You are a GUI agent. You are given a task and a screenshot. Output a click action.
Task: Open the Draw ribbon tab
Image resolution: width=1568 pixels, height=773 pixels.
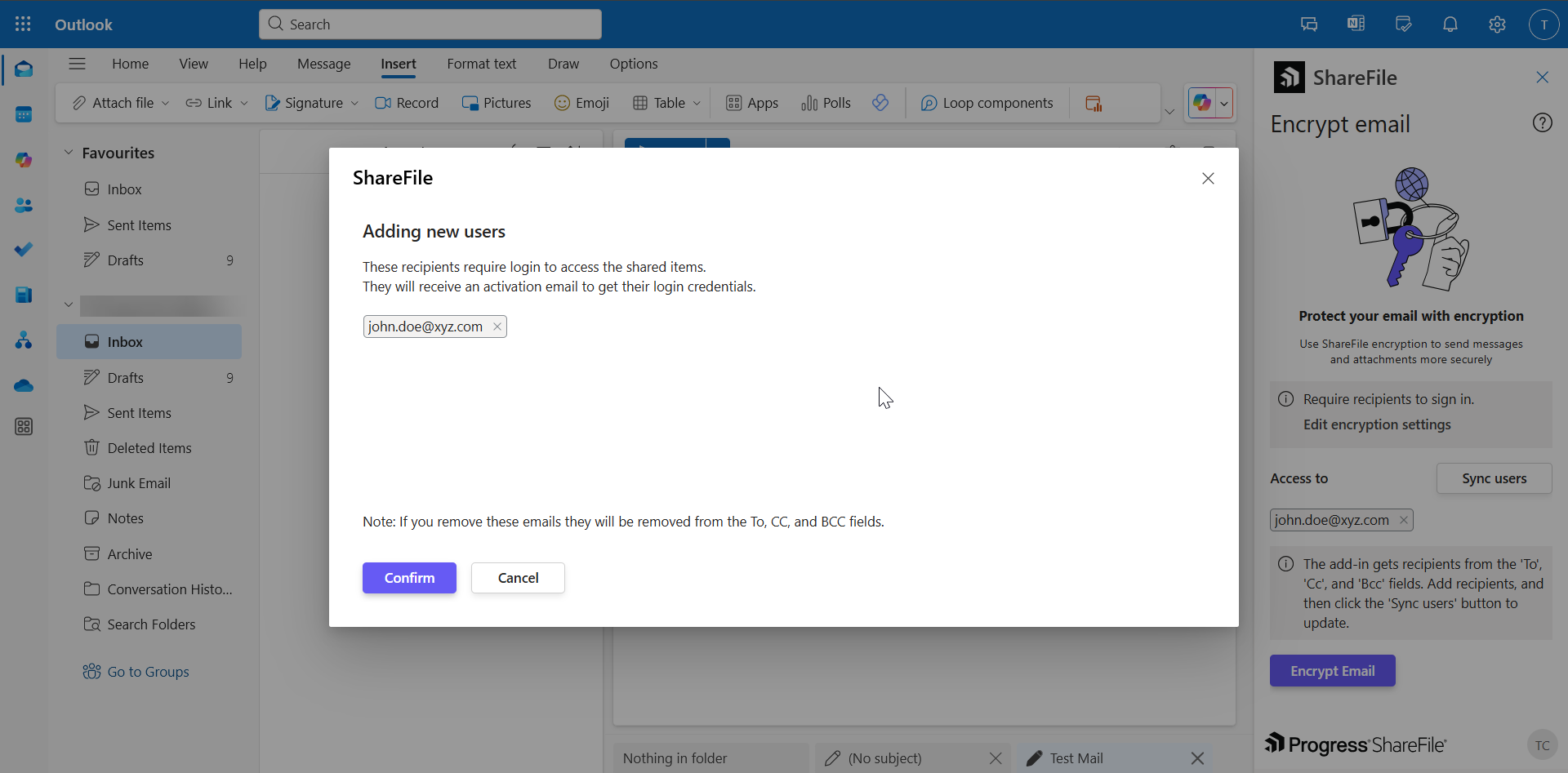(563, 64)
